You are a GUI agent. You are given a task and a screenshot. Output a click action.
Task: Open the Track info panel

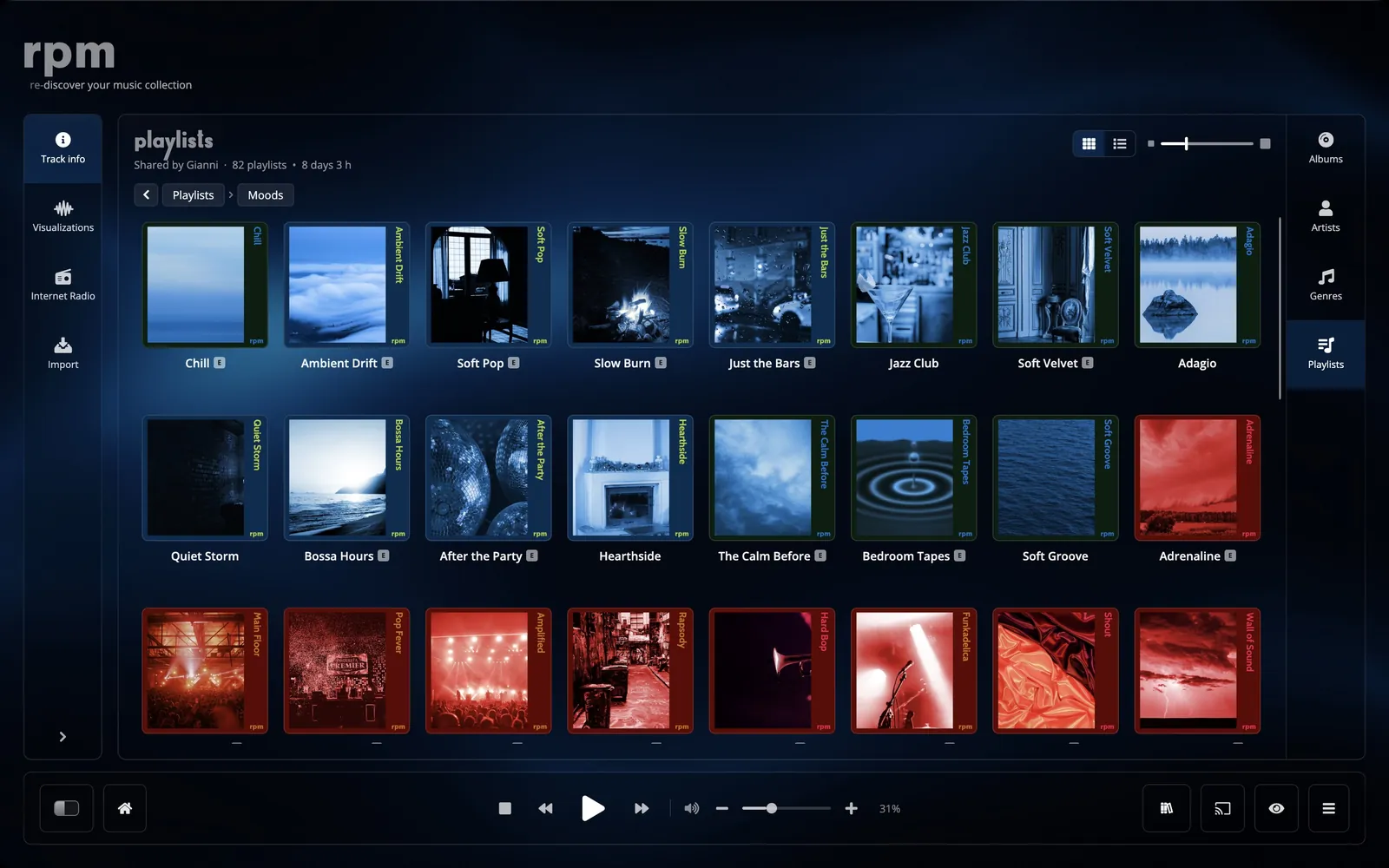coord(63,148)
